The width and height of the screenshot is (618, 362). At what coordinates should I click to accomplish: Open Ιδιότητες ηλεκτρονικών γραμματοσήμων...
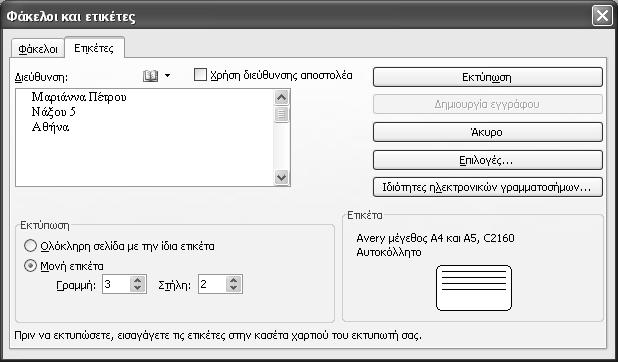pos(488,187)
